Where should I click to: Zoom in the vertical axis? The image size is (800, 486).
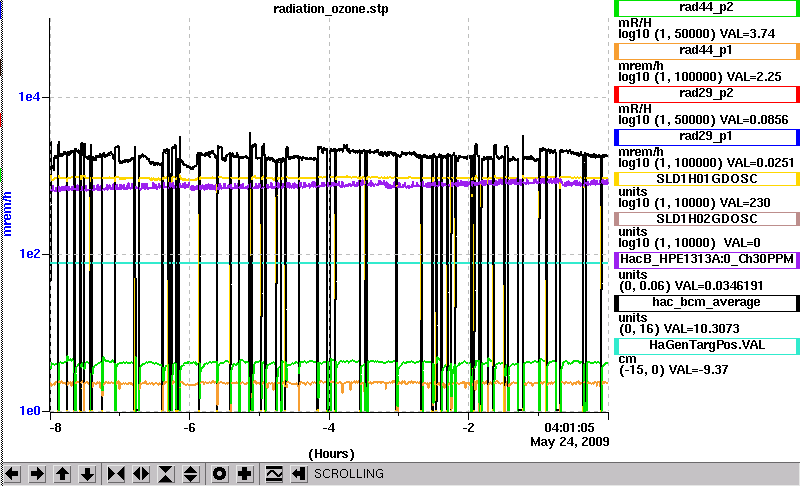point(166,474)
